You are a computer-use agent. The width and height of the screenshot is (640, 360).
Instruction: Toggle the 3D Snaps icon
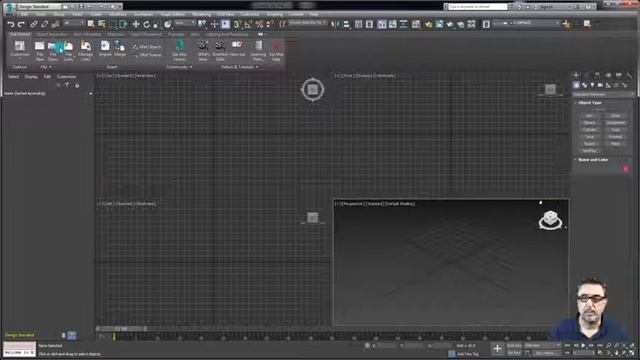tap(238, 24)
